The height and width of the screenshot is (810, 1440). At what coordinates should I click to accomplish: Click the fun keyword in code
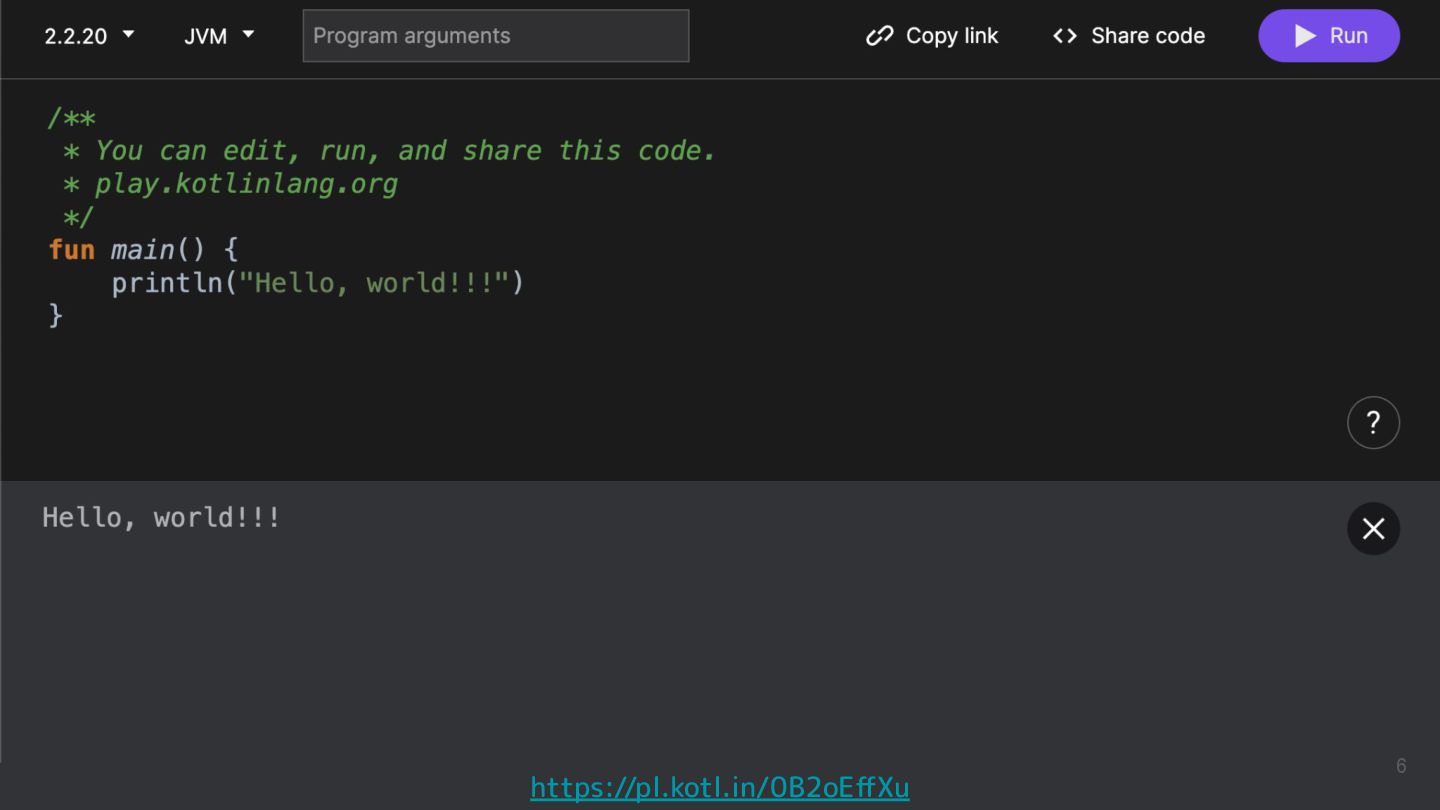[x=71, y=250]
